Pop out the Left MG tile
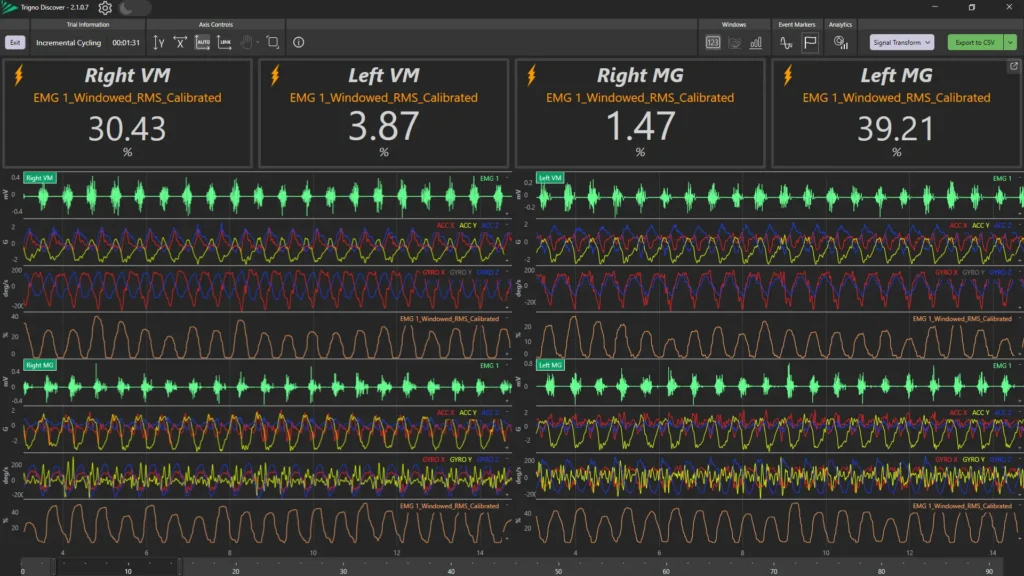The image size is (1024, 576). point(1013,67)
